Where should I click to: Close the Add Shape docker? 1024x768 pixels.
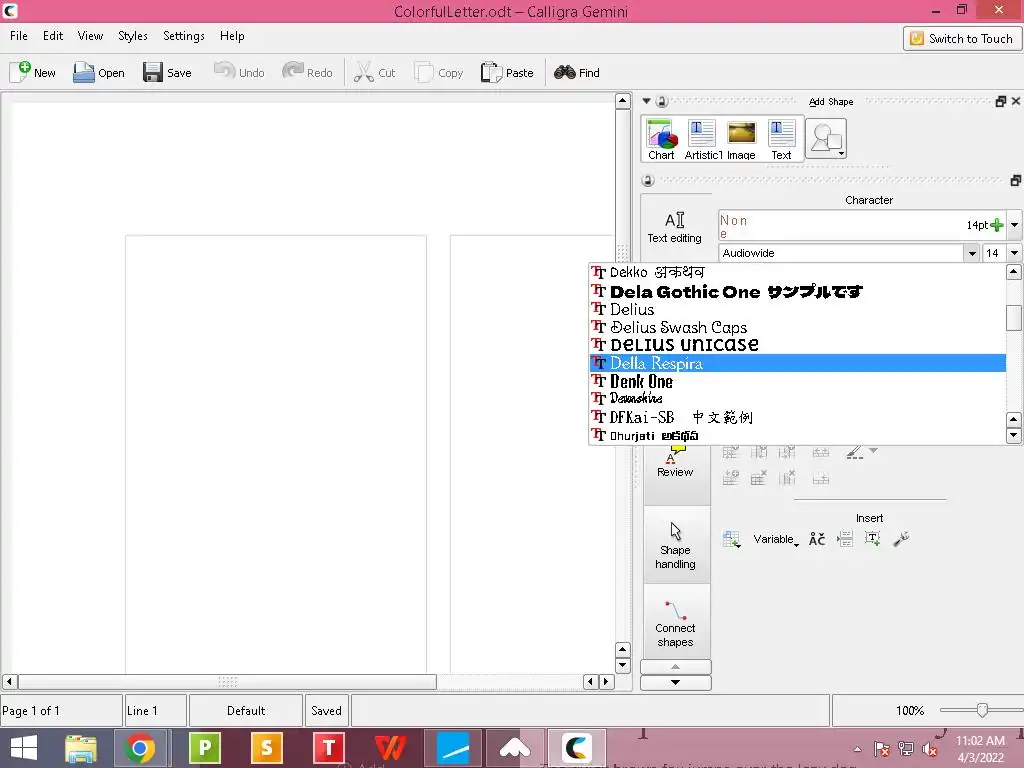pyautogui.click(x=1016, y=101)
